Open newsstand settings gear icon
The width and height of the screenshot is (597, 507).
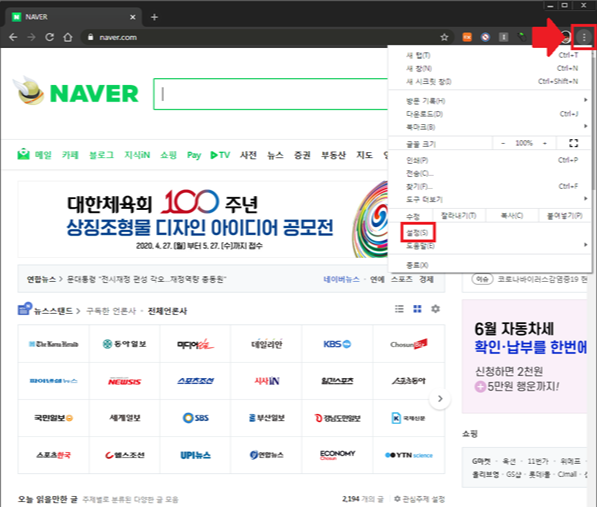[x=436, y=309]
